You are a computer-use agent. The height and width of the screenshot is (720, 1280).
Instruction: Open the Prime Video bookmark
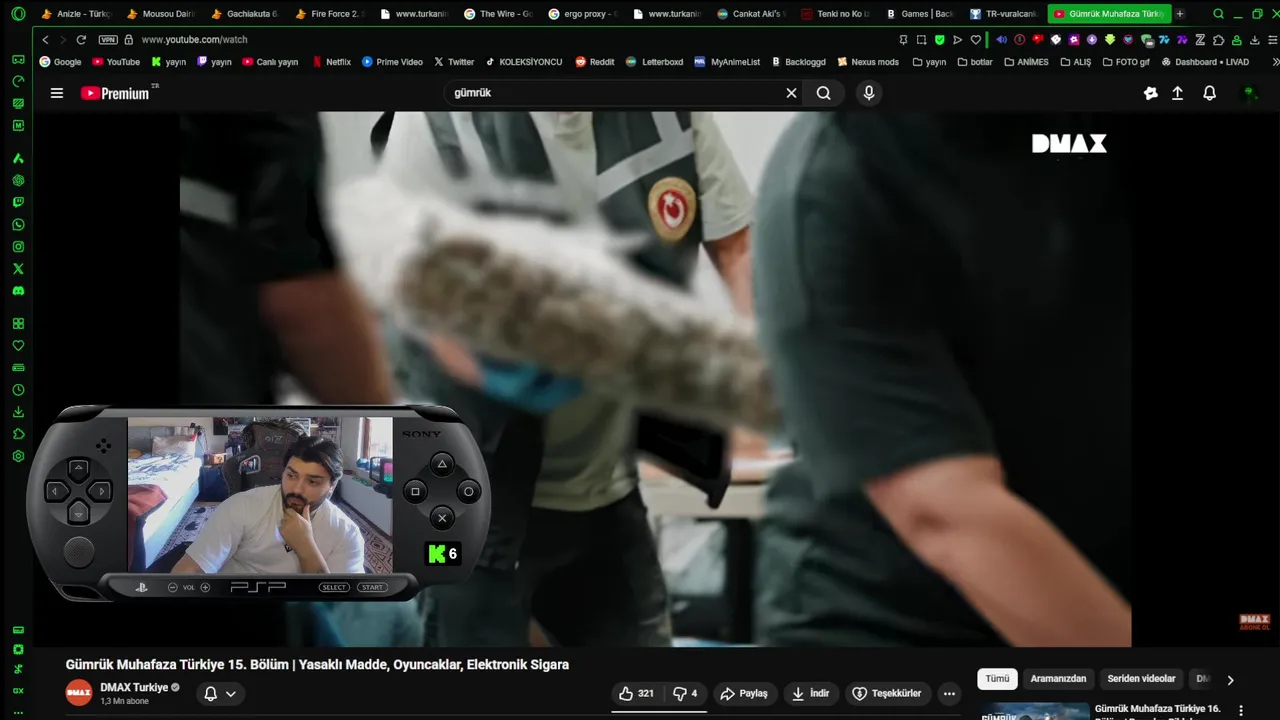pyautogui.click(x=392, y=61)
